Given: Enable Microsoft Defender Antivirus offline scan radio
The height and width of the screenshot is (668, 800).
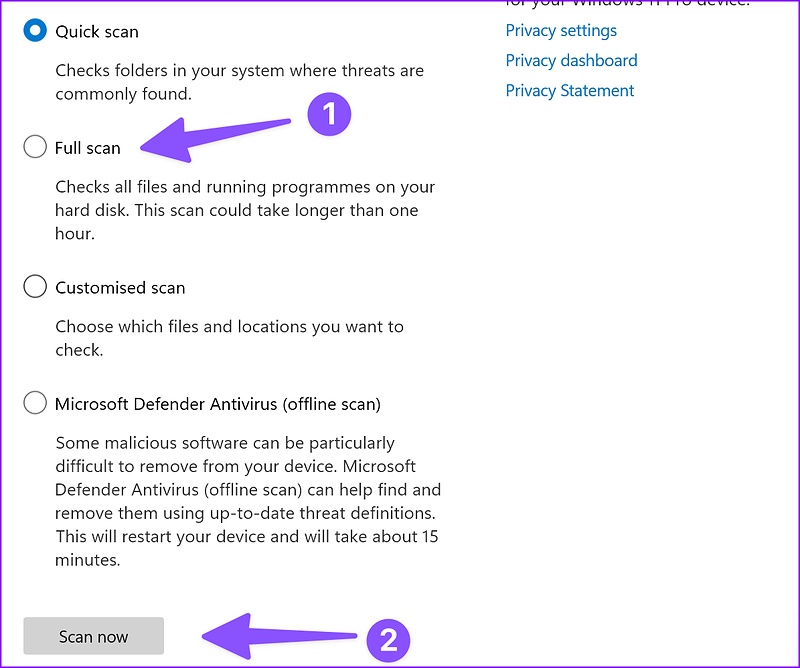Looking at the screenshot, I should pyautogui.click(x=35, y=403).
